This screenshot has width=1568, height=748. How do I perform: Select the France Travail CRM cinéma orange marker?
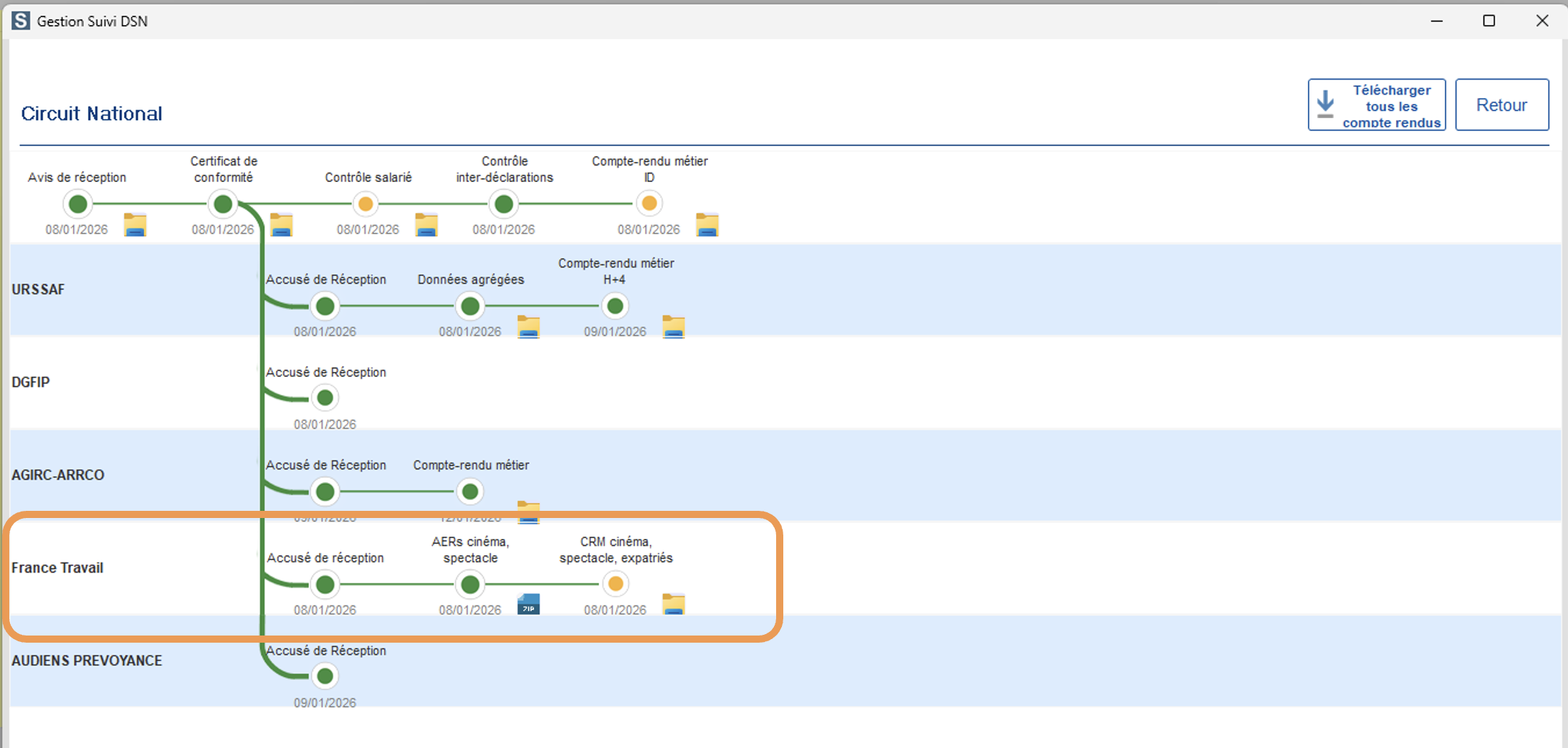(x=615, y=584)
